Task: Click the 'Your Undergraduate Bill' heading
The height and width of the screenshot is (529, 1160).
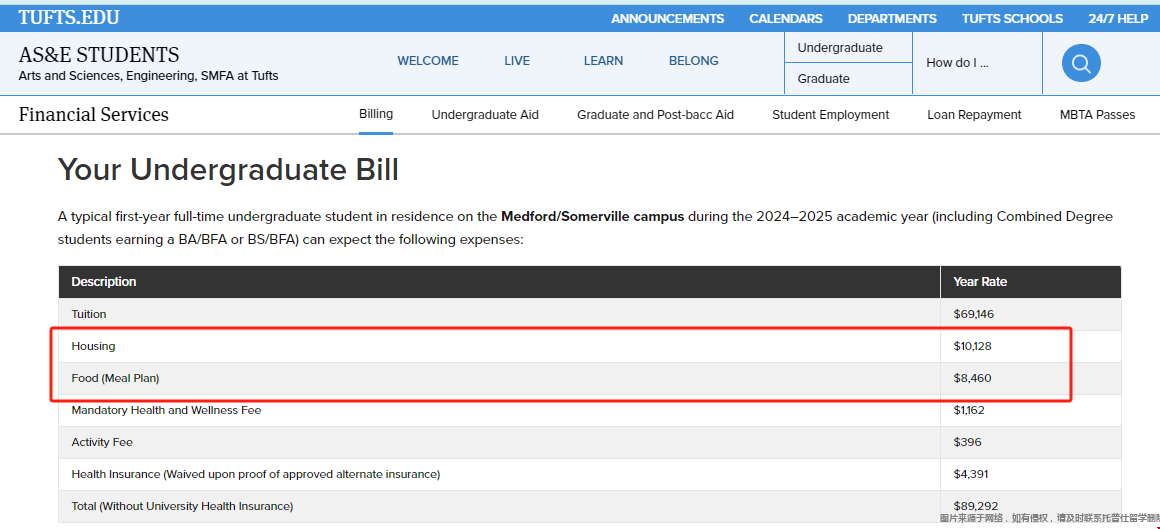Action: [x=229, y=170]
